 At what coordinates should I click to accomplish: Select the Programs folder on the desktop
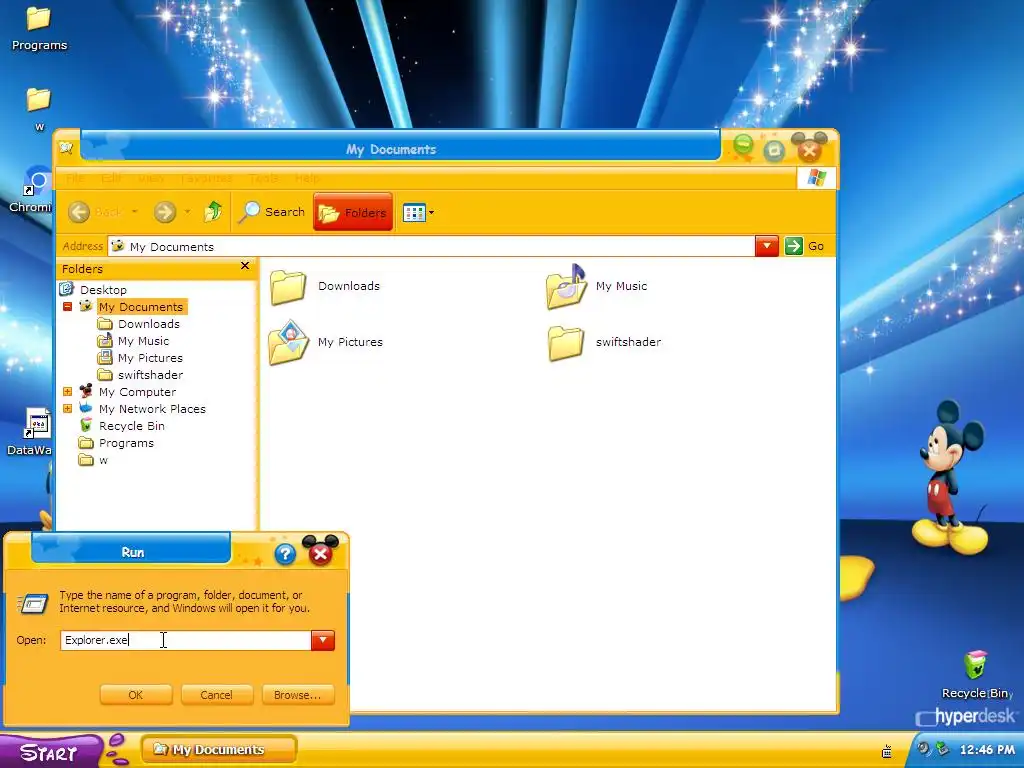coord(39,28)
